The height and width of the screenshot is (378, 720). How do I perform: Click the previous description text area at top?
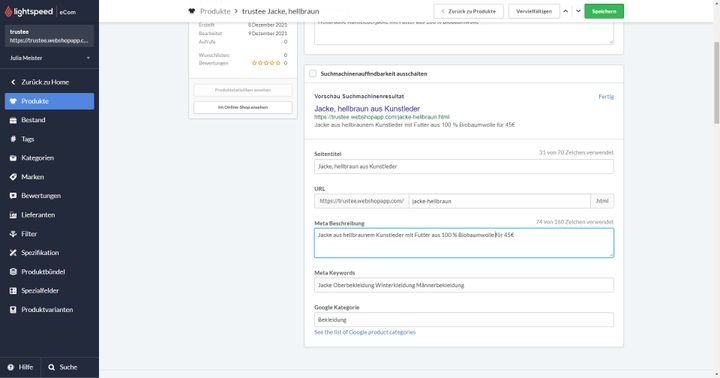[464, 32]
